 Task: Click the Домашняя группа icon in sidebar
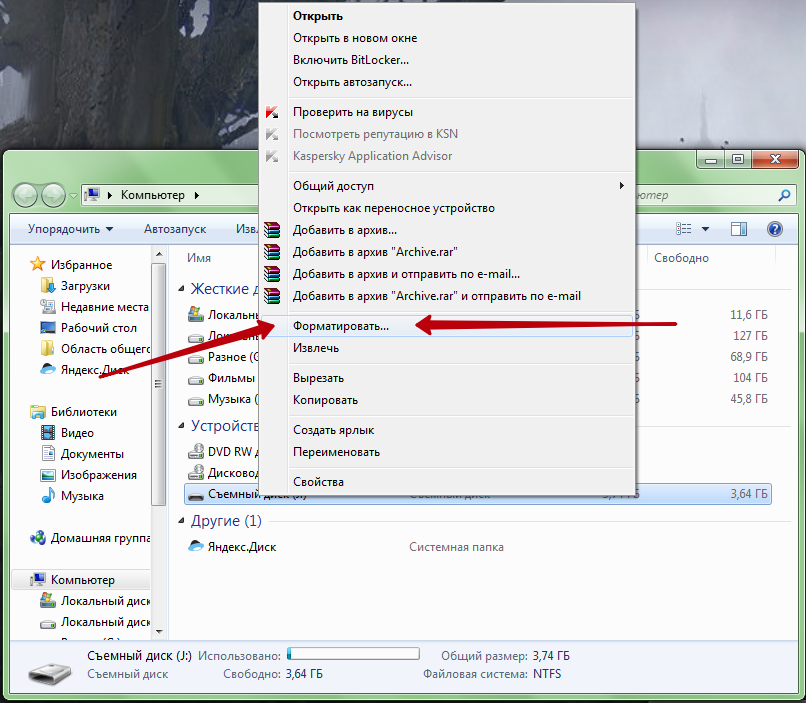[39, 538]
